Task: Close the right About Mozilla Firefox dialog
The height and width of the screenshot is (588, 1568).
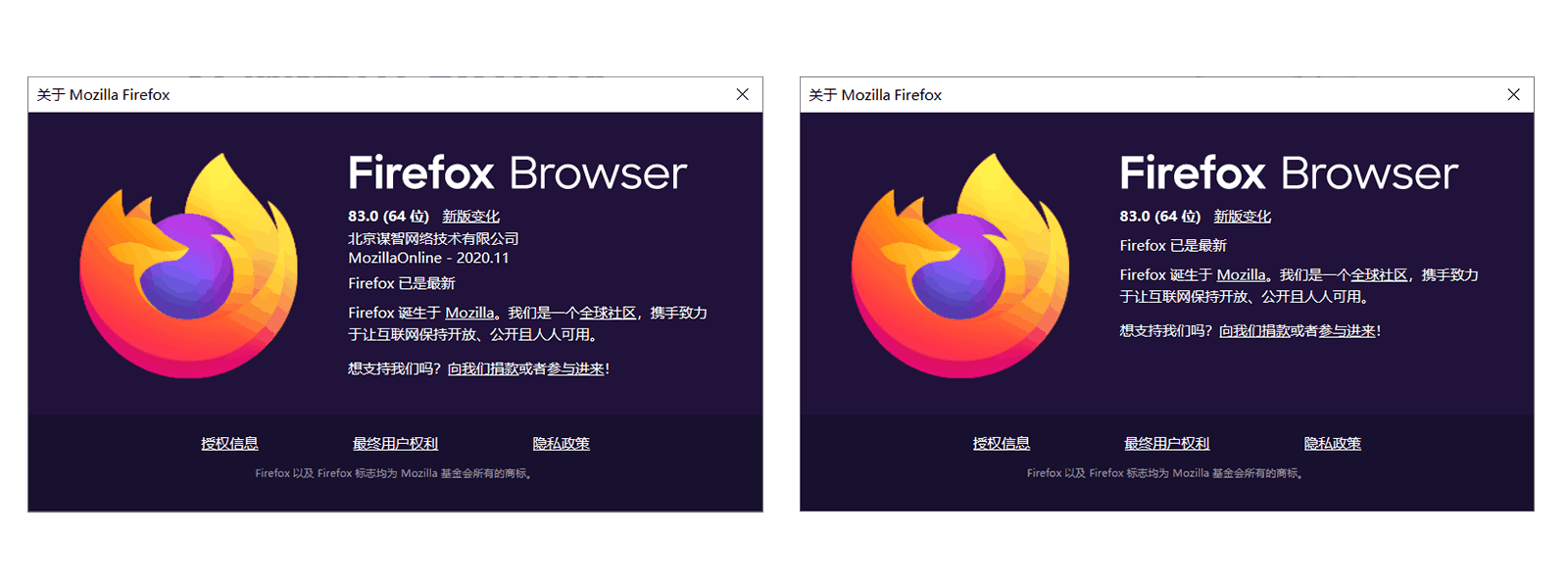Action: [1513, 94]
